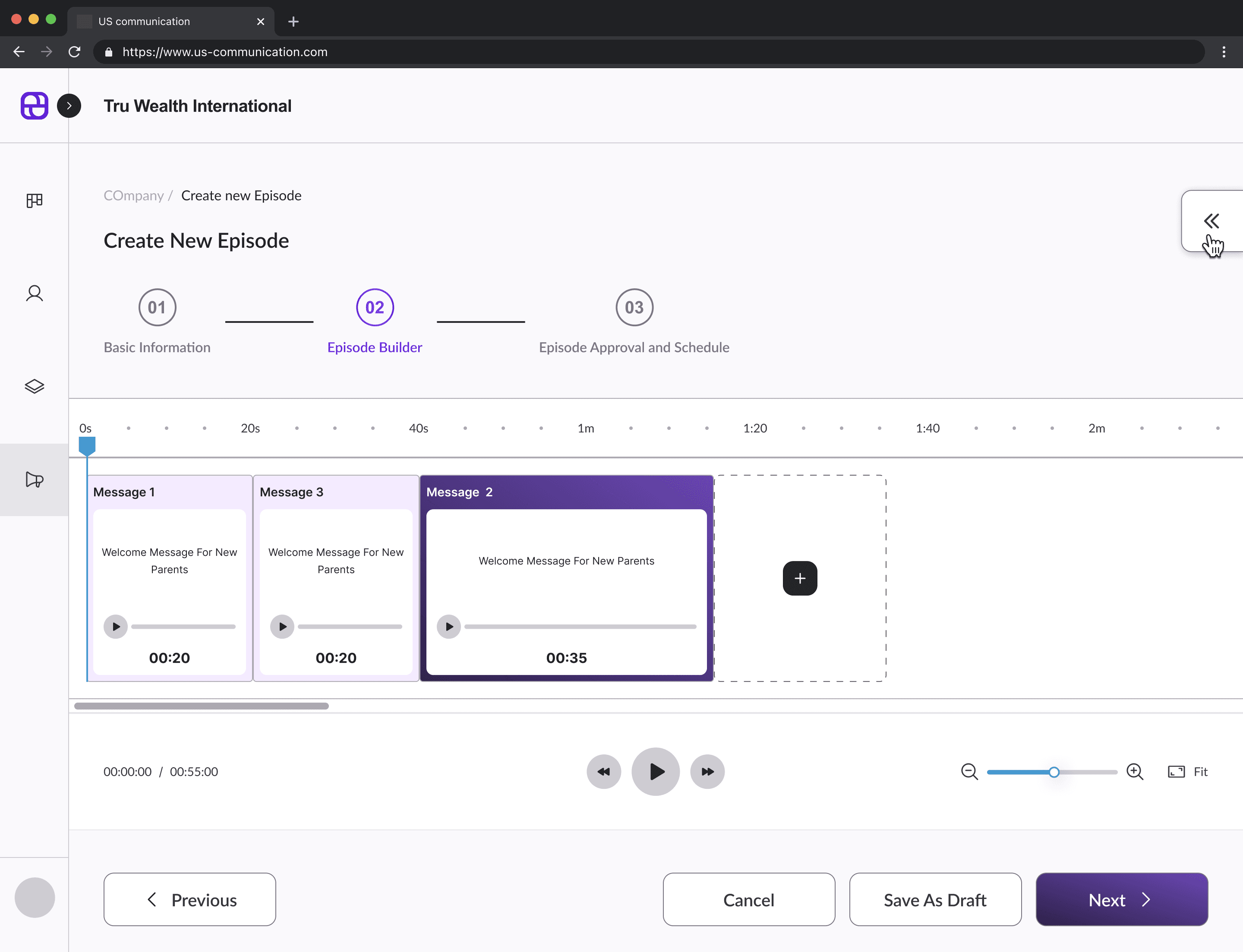Open the dashboard grid icon in the sidebar
1243x952 pixels.
tap(35, 201)
